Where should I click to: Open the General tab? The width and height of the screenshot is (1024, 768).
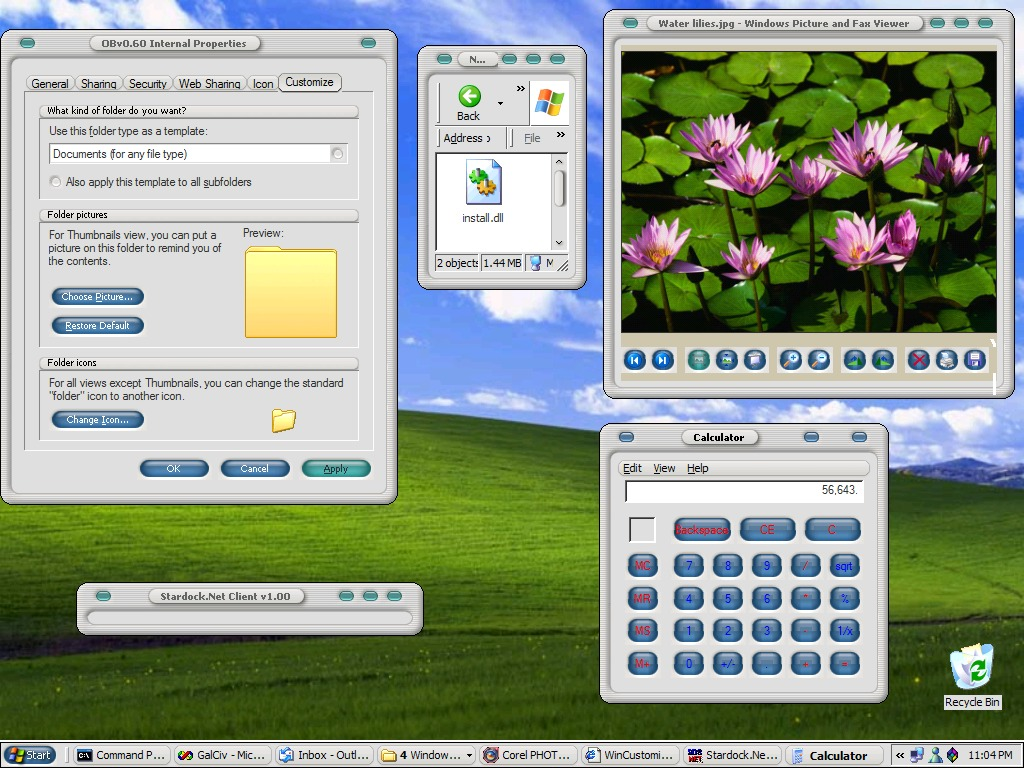click(x=50, y=84)
